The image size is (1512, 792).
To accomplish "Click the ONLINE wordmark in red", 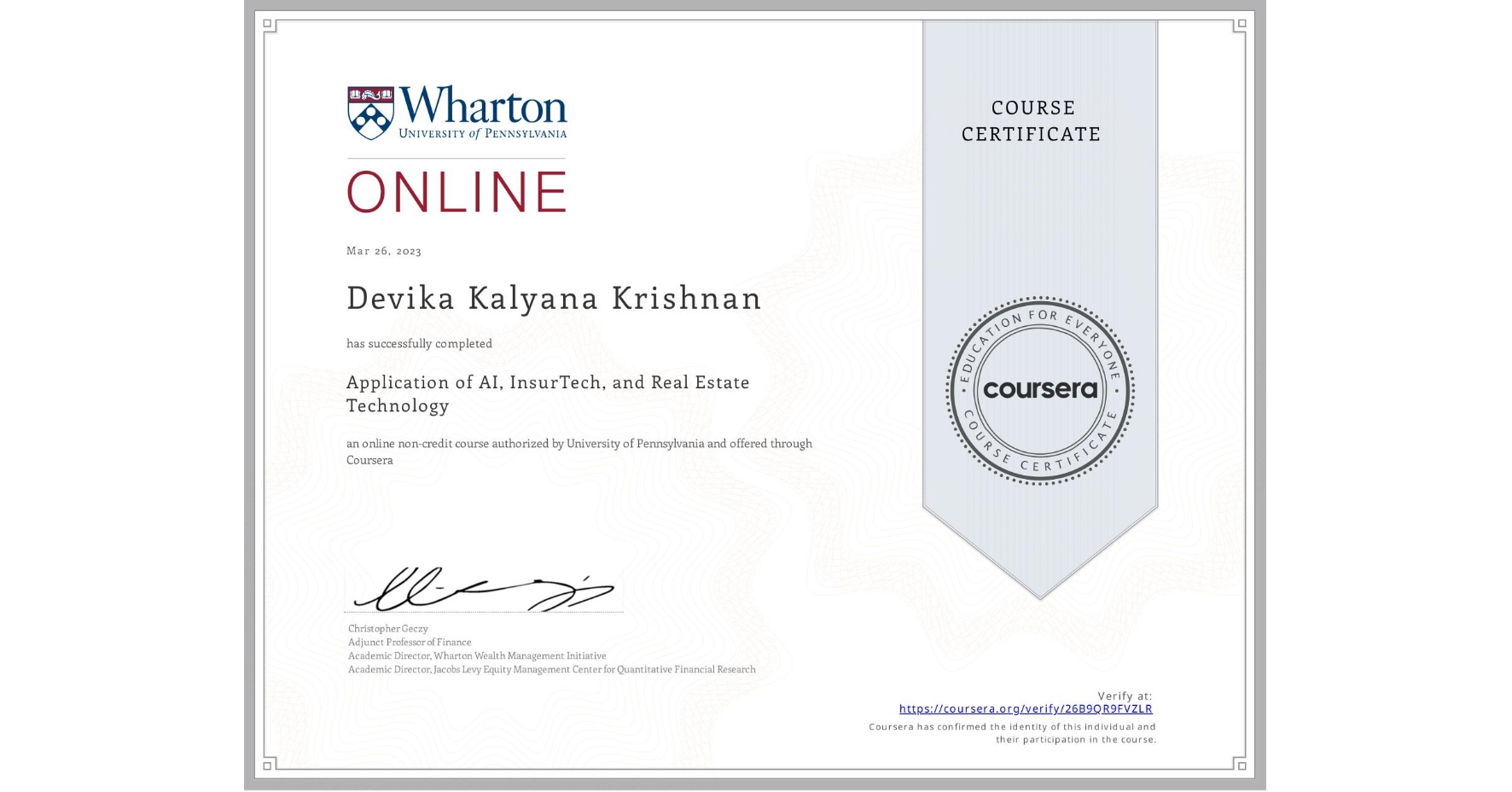I will [x=456, y=191].
